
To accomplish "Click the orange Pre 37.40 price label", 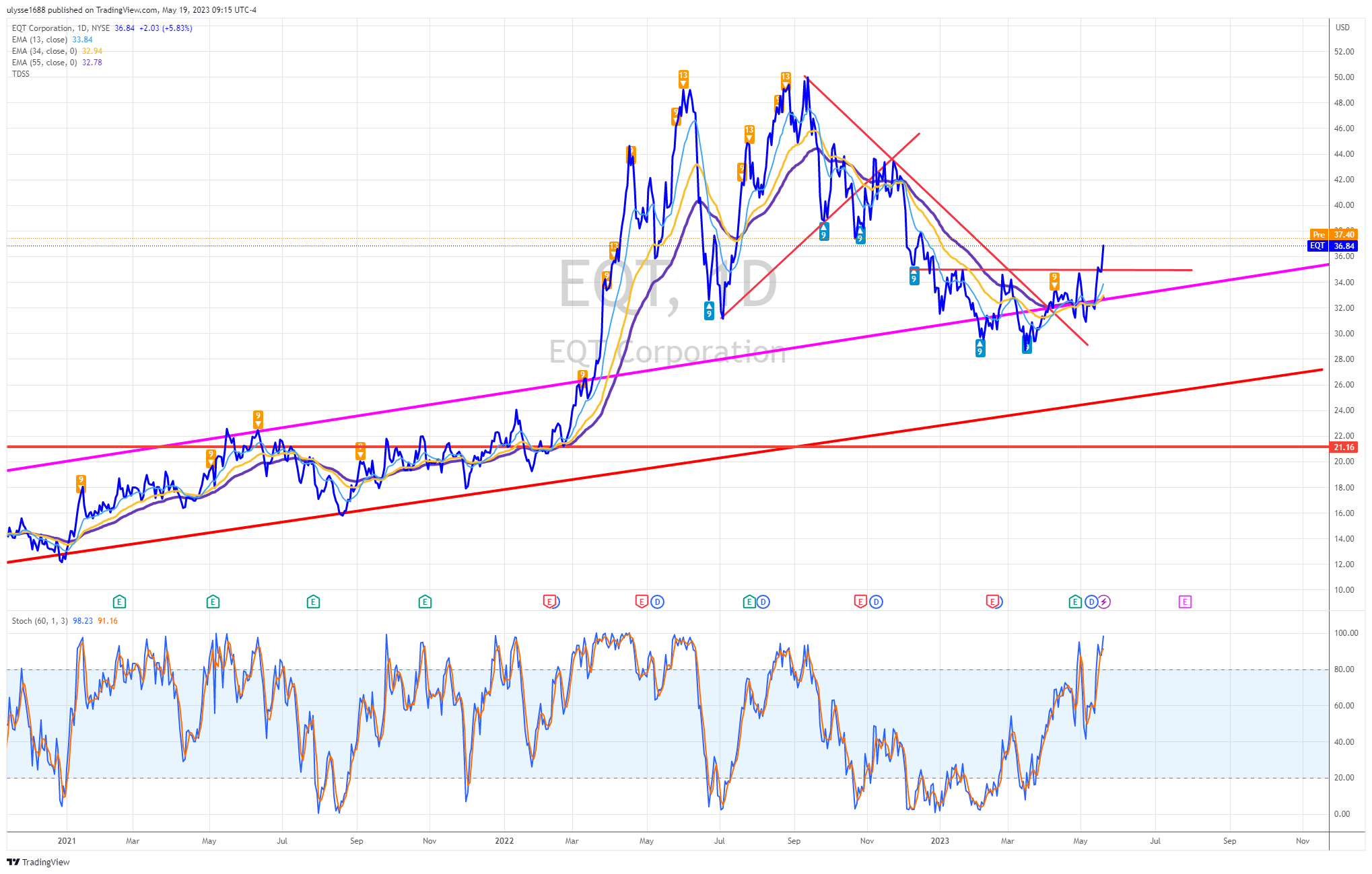I will pyautogui.click(x=1334, y=235).
